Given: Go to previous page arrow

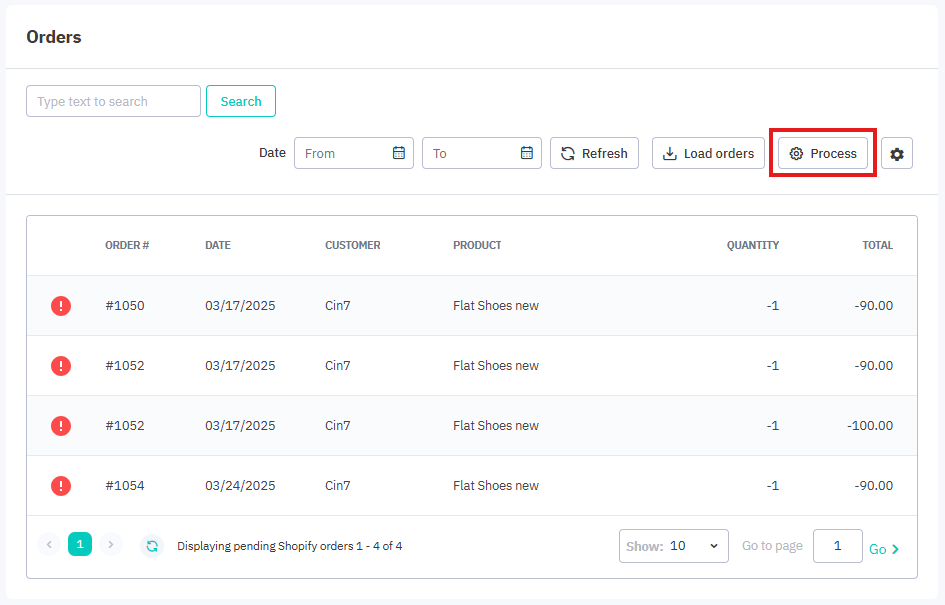Looking at the screenshot, I should point(49,545).
